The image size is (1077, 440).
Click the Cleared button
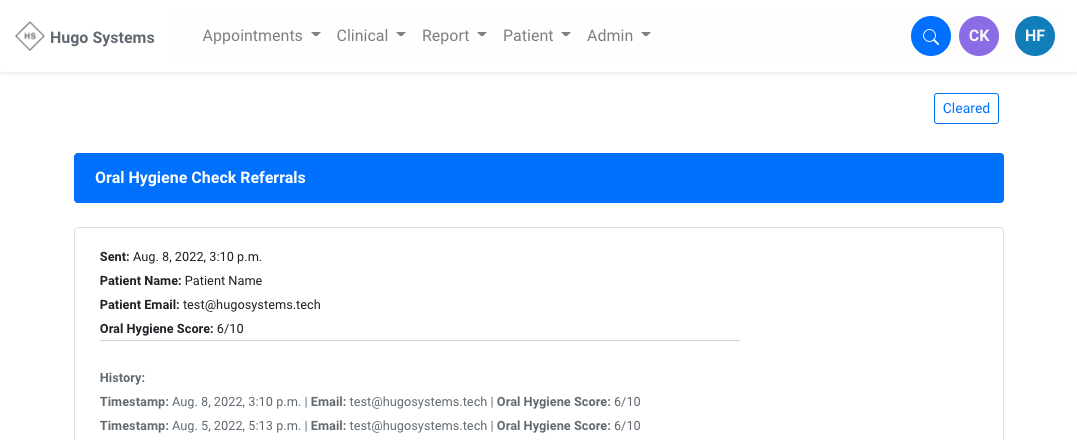966,108
